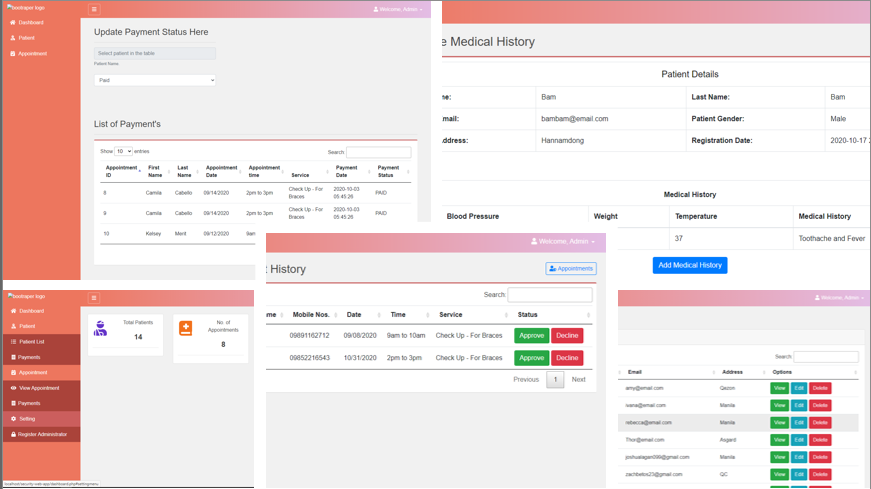
Task: Open Register Administrator item with lock icon
Action: tap(42, 434)
